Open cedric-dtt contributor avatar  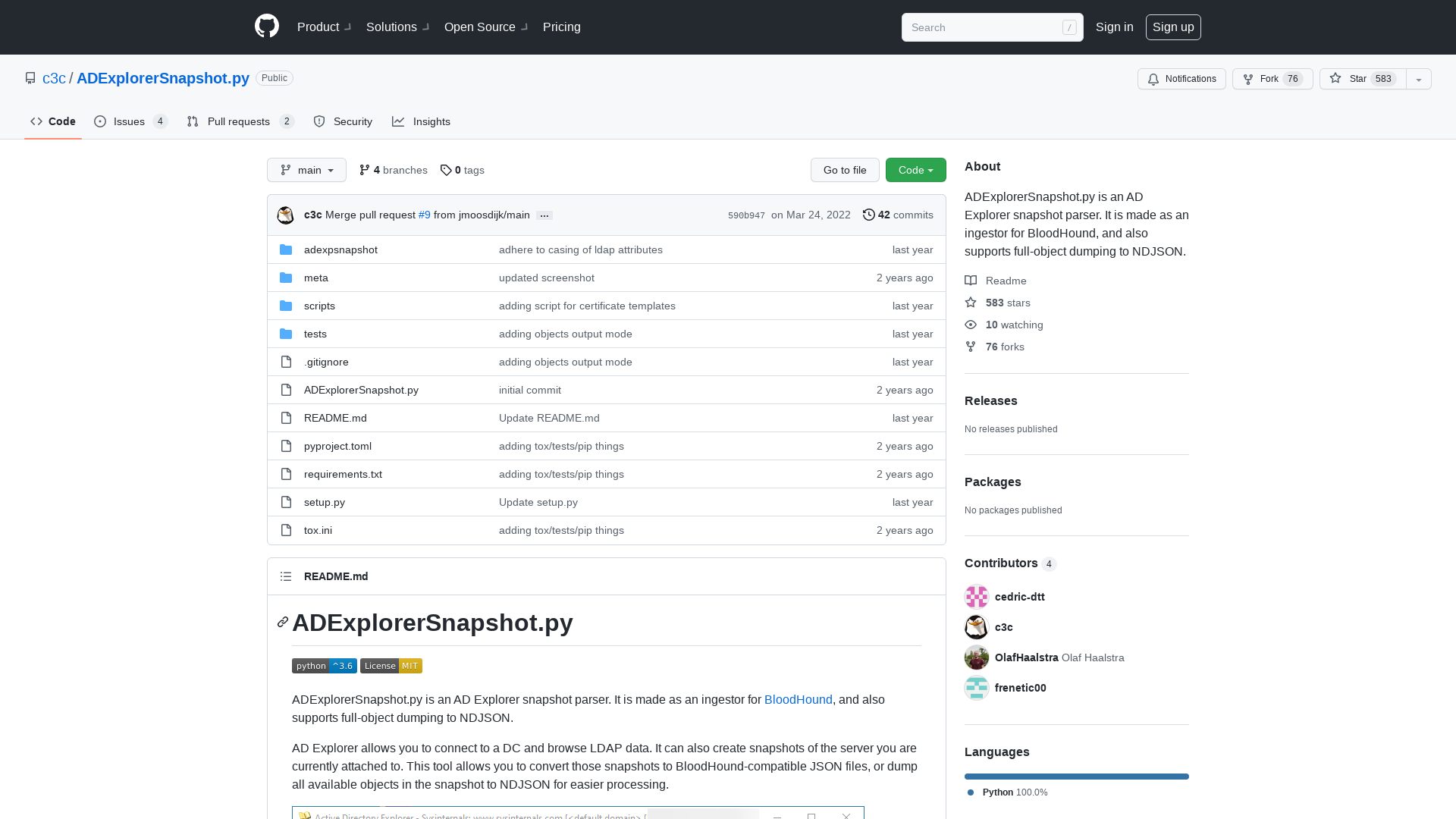tap(977, 597)
